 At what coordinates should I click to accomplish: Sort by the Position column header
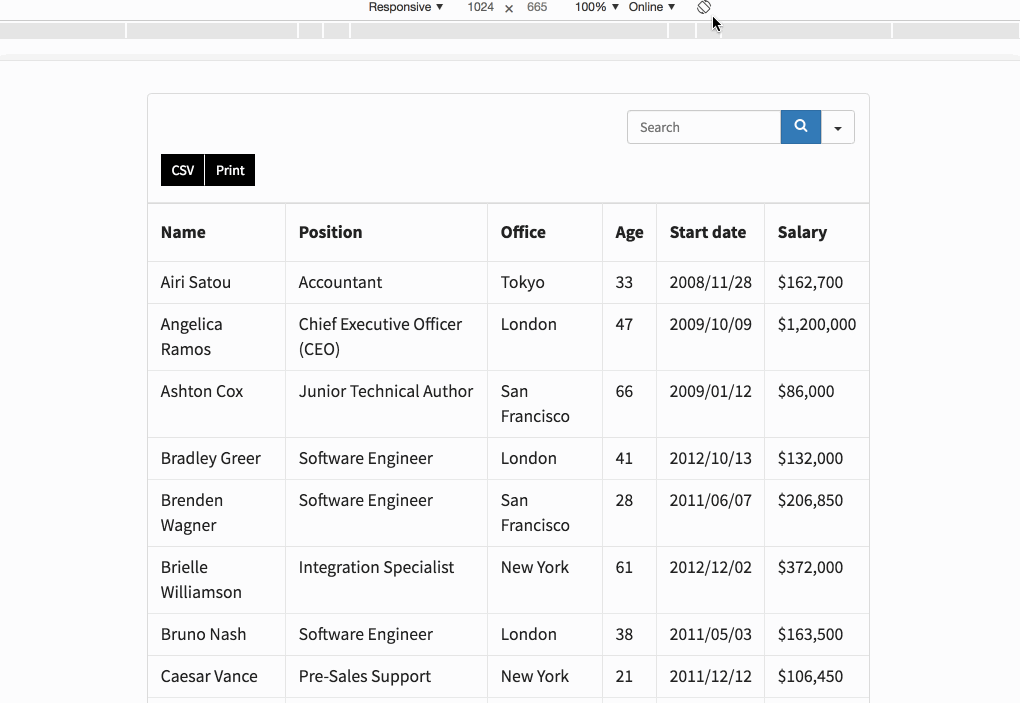click(331, 232)
